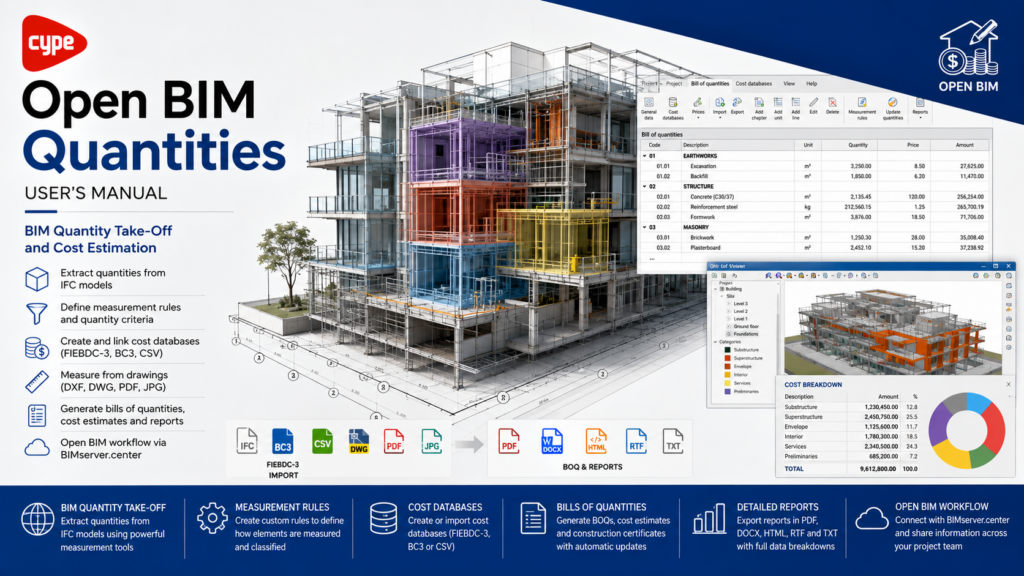Collapse chapter 02 Structure

644,187
